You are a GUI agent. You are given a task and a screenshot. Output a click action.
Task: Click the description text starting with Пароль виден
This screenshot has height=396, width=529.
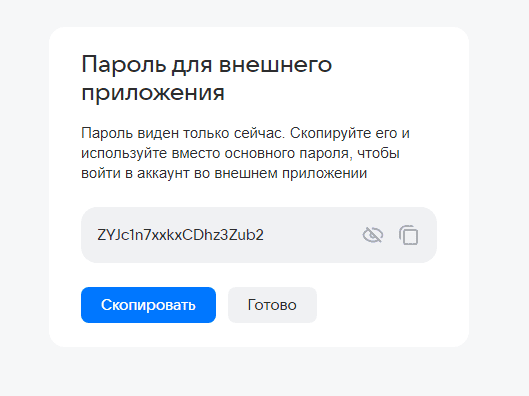pyautogui.click(x=245, y=153)
